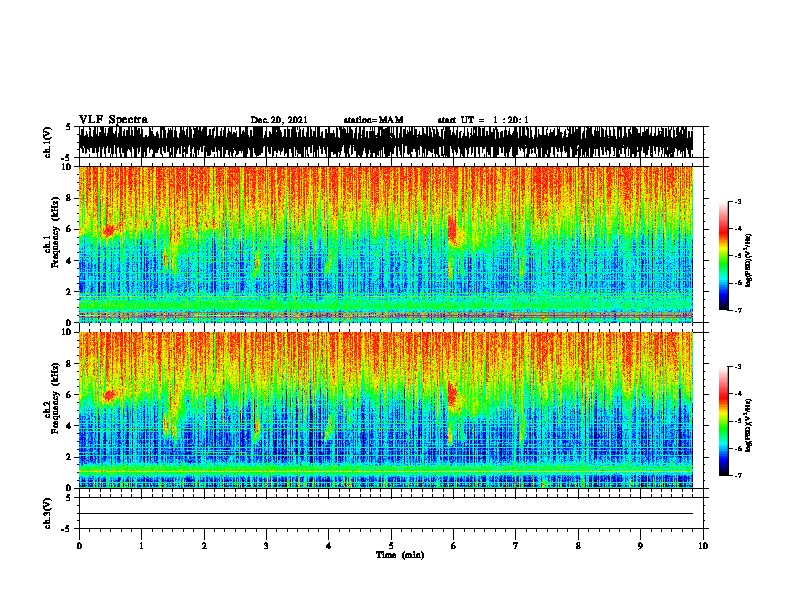Click the "8" frequency tick on ch.1 axis
Image resolution: width=792 pixels, height=612 pixels.
click(x=70, y=198)
